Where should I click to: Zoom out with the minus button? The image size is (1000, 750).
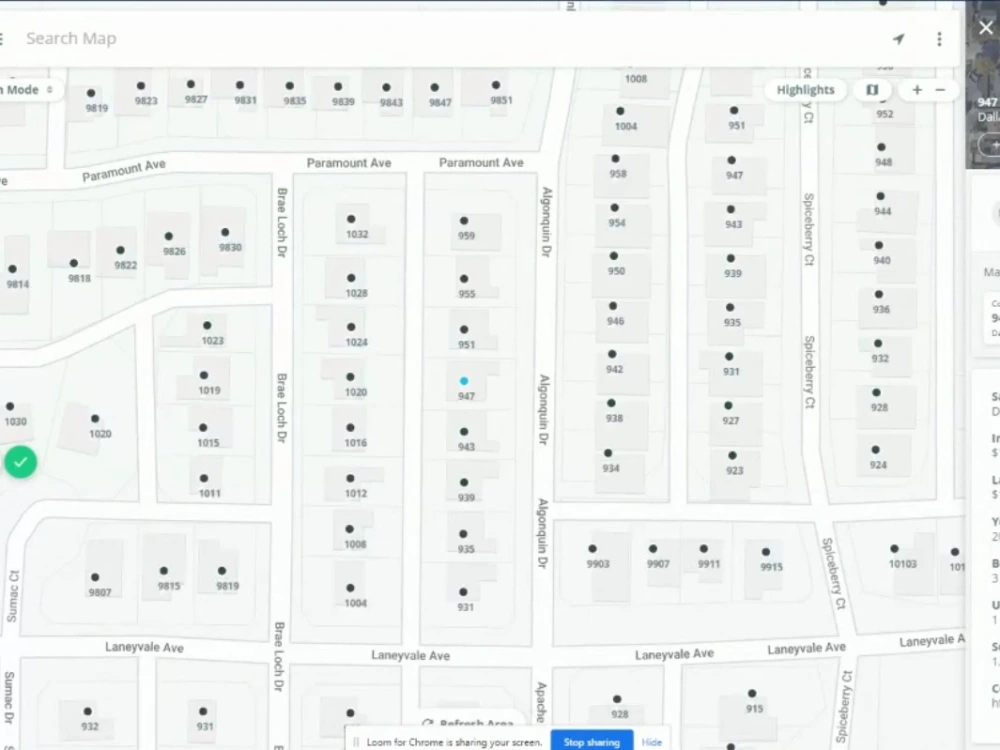click(940, 90)
